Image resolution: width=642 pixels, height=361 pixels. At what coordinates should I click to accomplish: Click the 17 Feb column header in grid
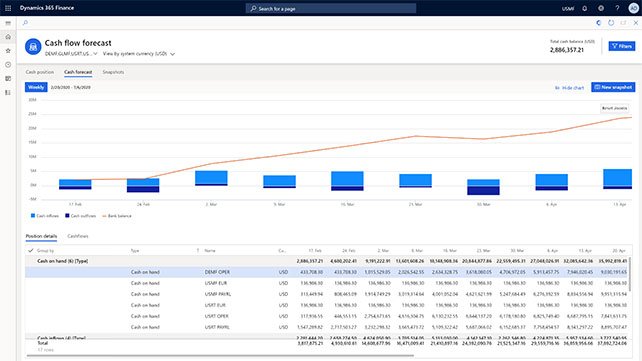[315, 250]
